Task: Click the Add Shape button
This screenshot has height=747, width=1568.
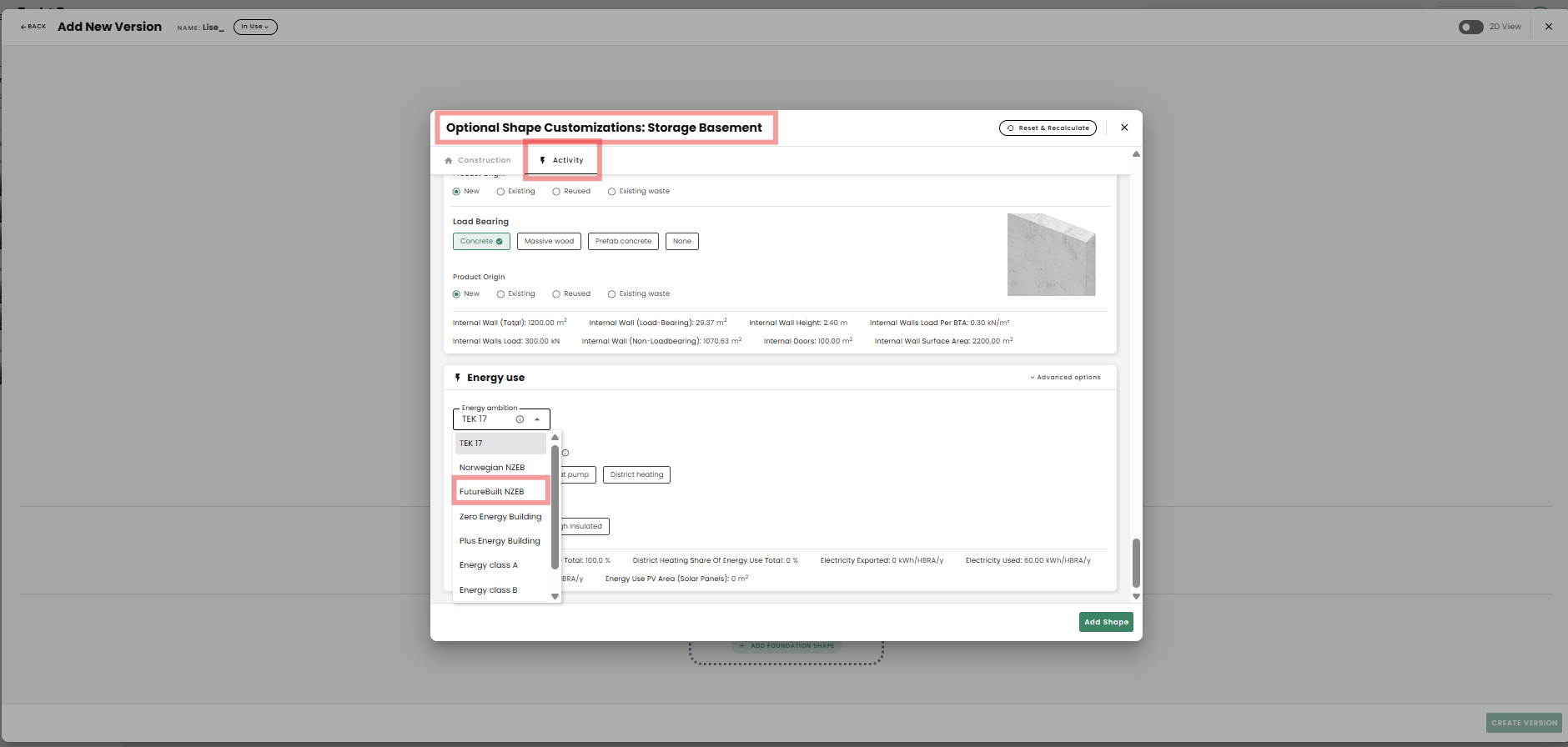Action: 1106,622
